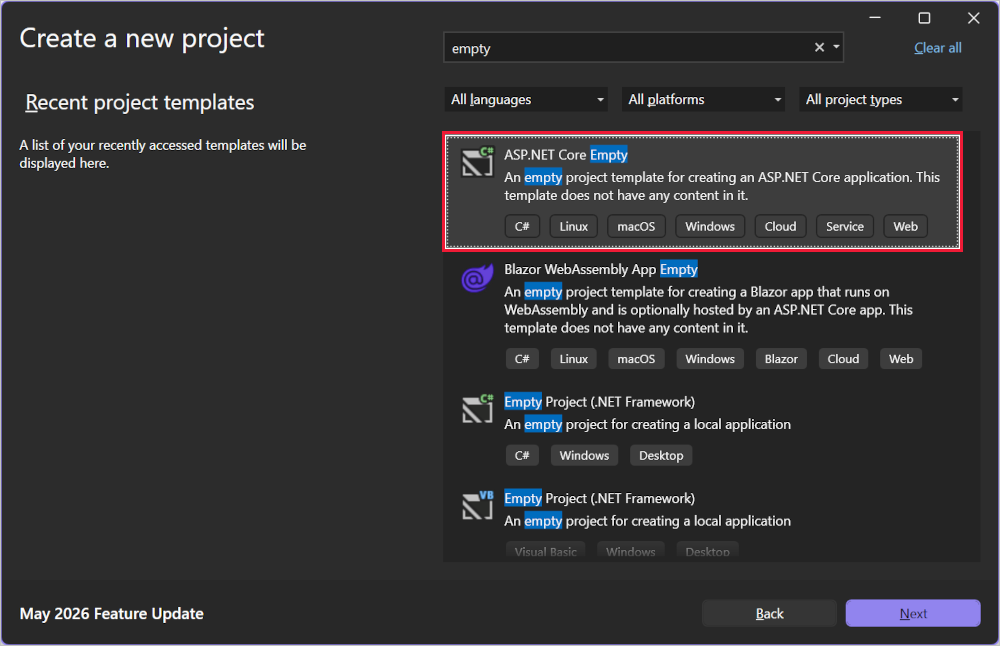The image size is (1000, 646).
Task: Click the Cloud tag under Blazor WebAssembly App
Action: (843, 359)
